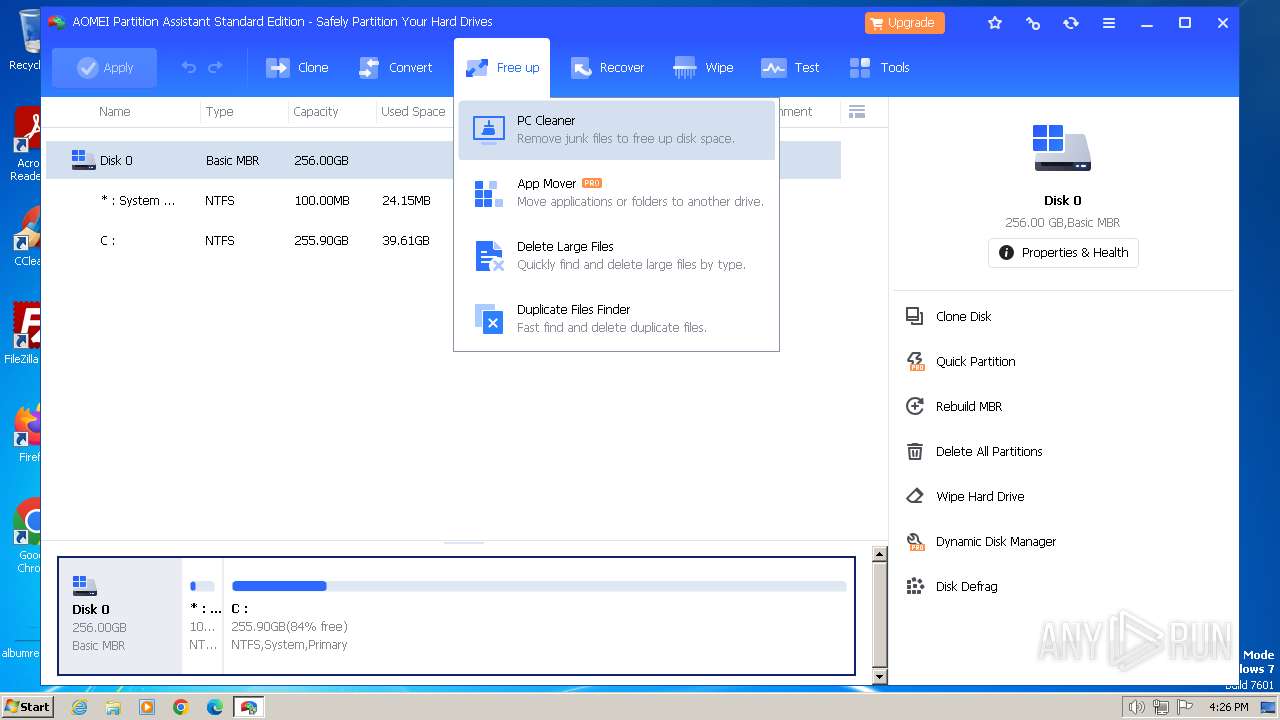Click the clock showing 4:26 PM
The width and height of the screenshot is (1280, 720).
coord(1228,707)
